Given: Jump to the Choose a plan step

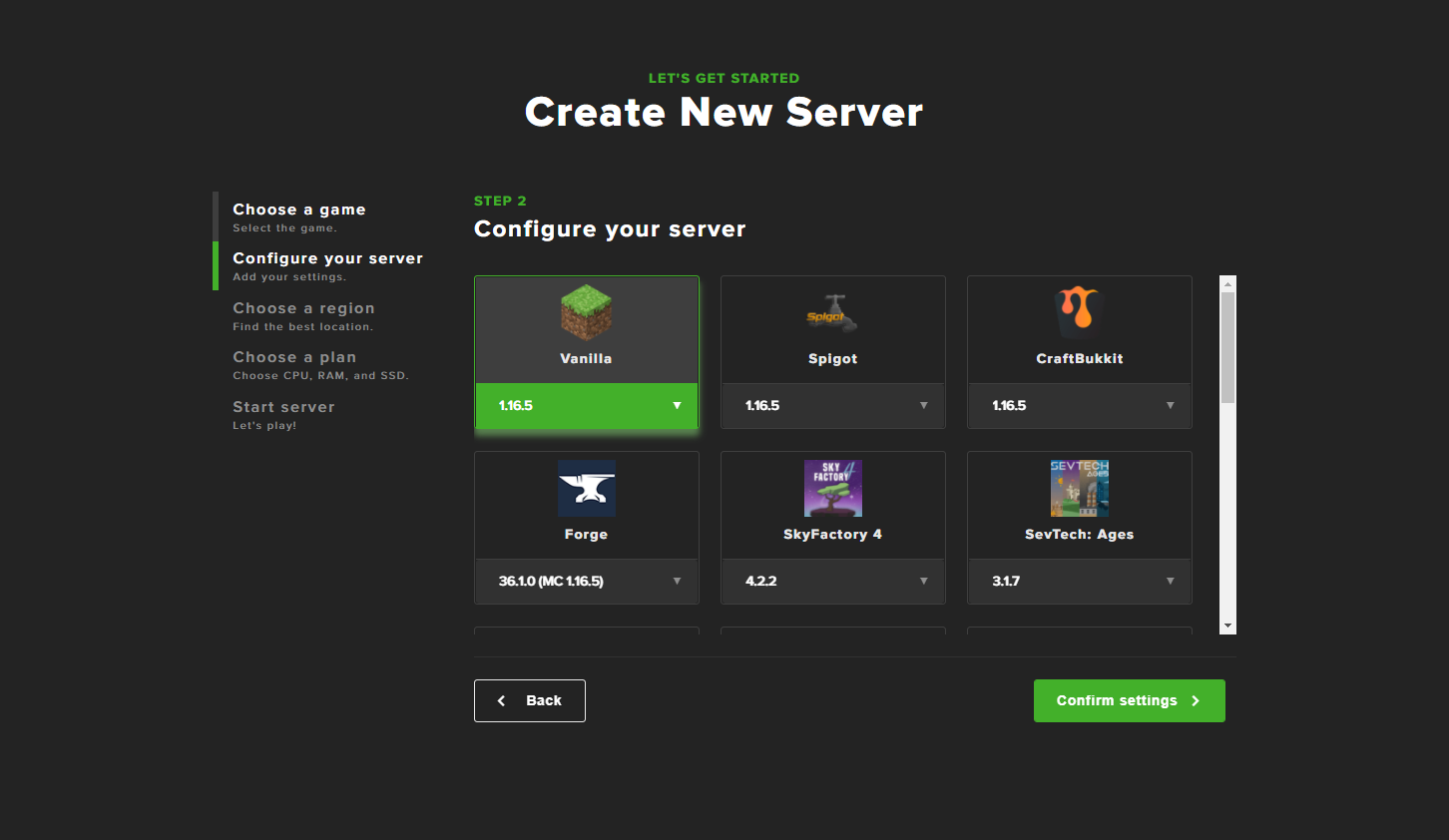Looking at the screenshot, I should (320, 365).
